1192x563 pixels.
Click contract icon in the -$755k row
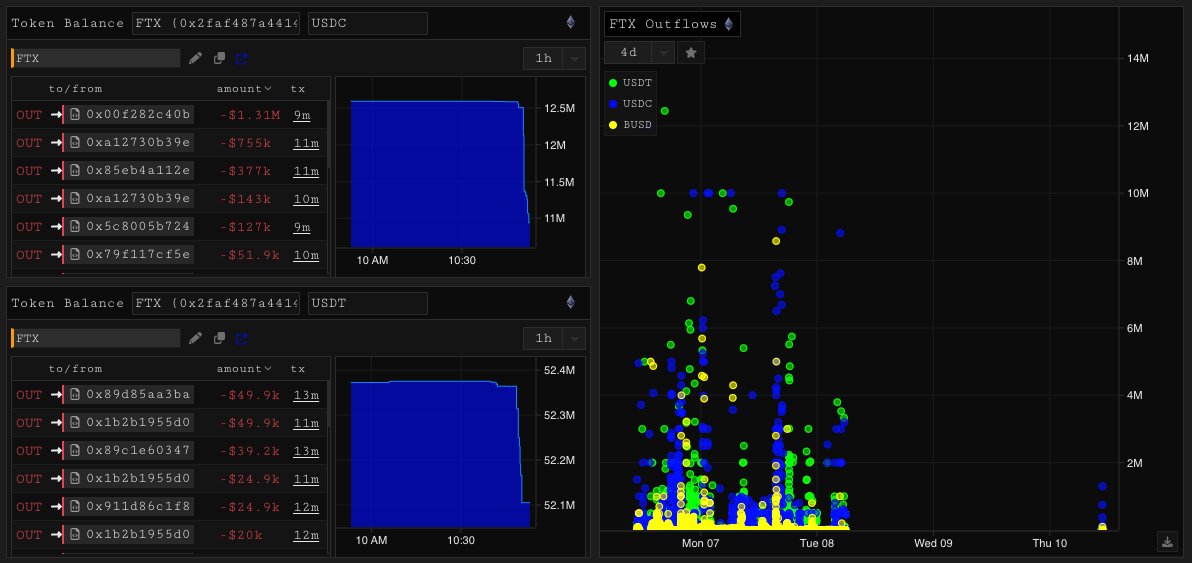(x=74, y=143)
